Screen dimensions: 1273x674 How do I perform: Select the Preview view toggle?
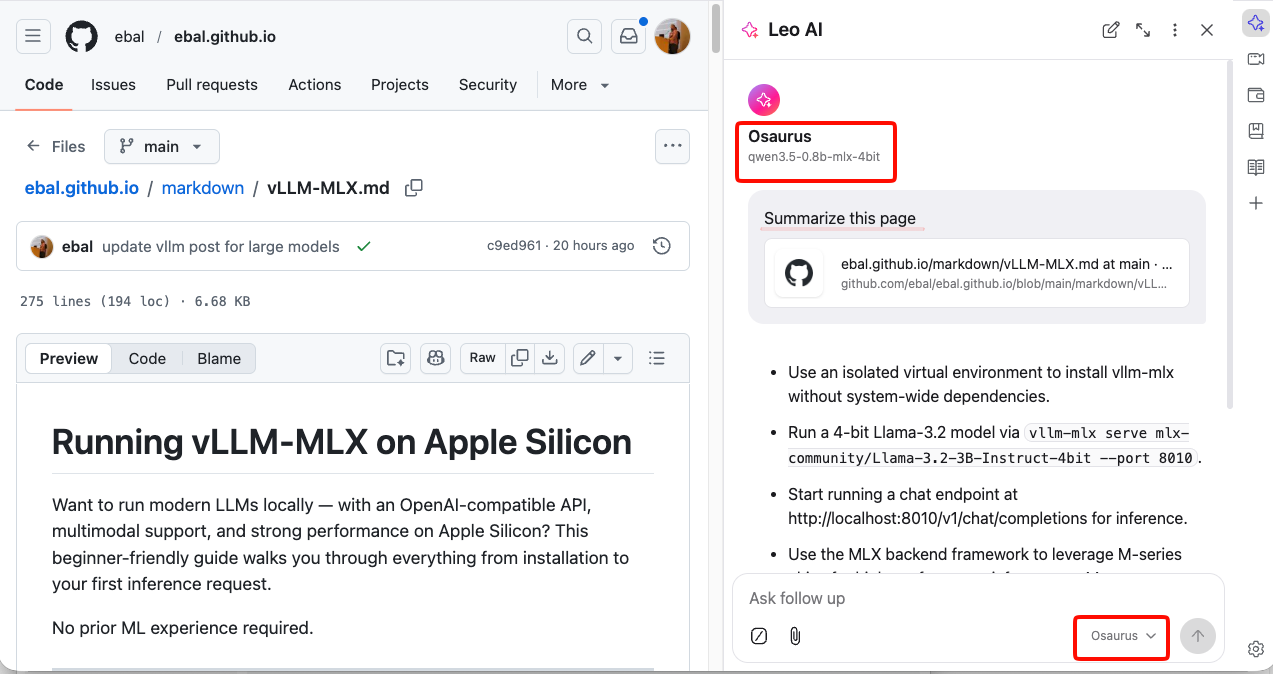[69, 358]
